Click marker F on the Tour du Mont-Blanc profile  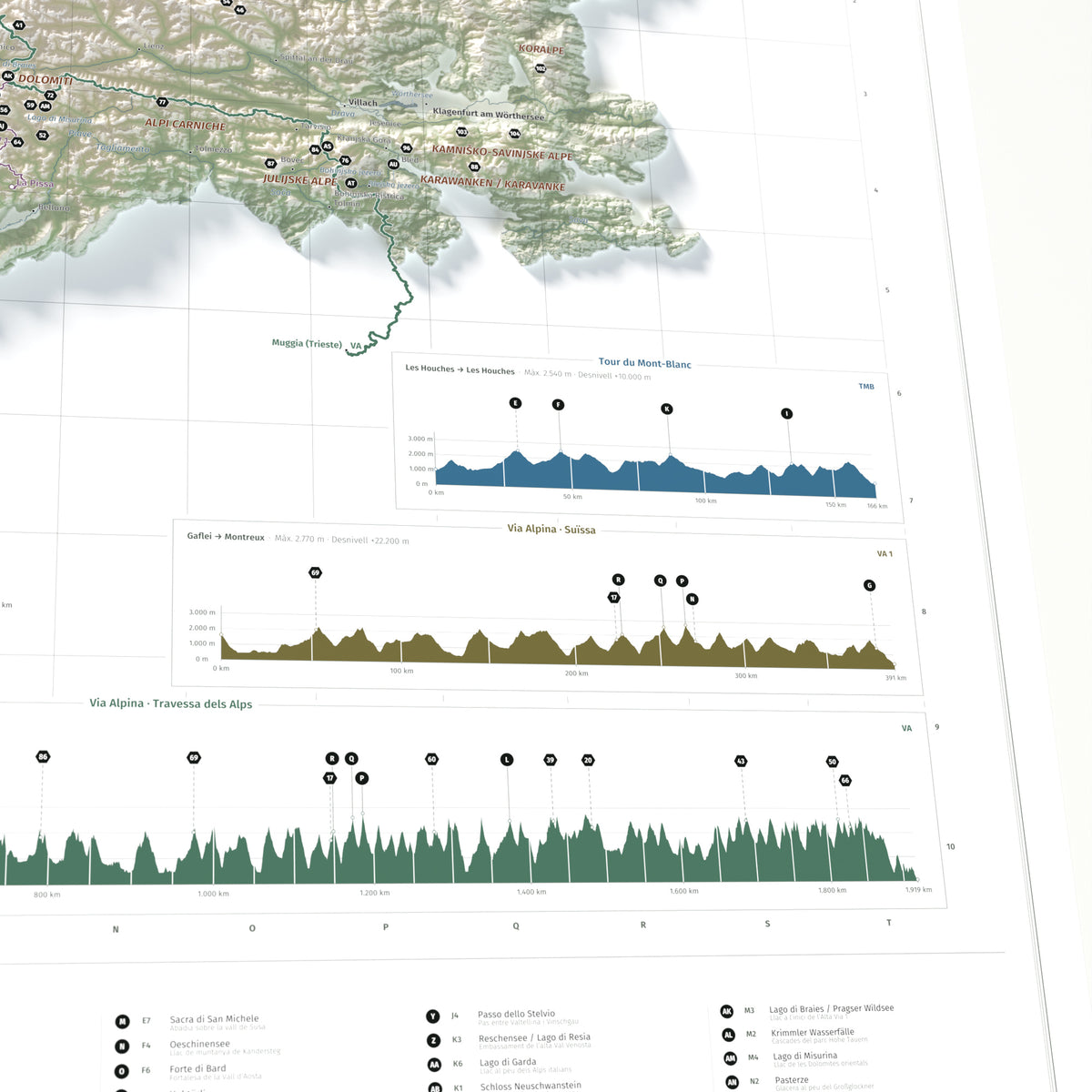(x=558, y=405)
